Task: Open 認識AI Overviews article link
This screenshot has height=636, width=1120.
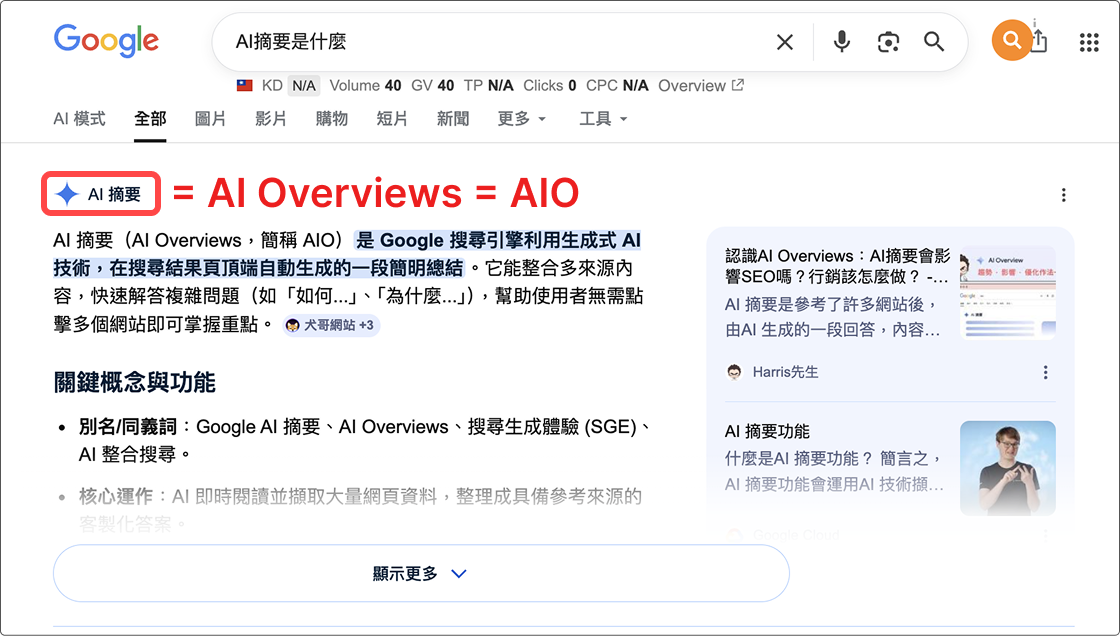Action: click(x=837, y=266)
